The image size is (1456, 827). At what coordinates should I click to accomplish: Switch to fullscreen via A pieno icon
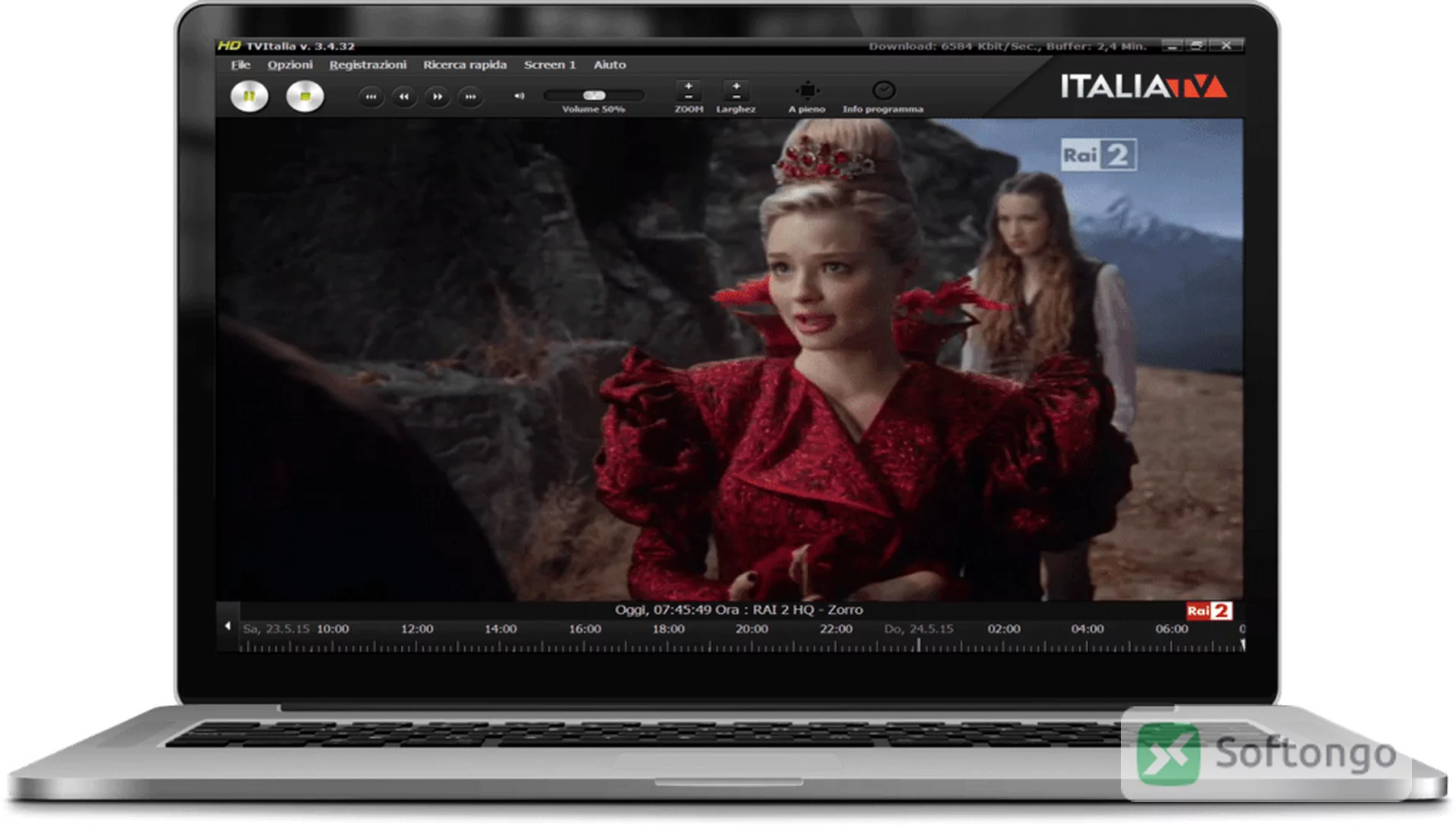pyautogui.click(x=807, y=90)
